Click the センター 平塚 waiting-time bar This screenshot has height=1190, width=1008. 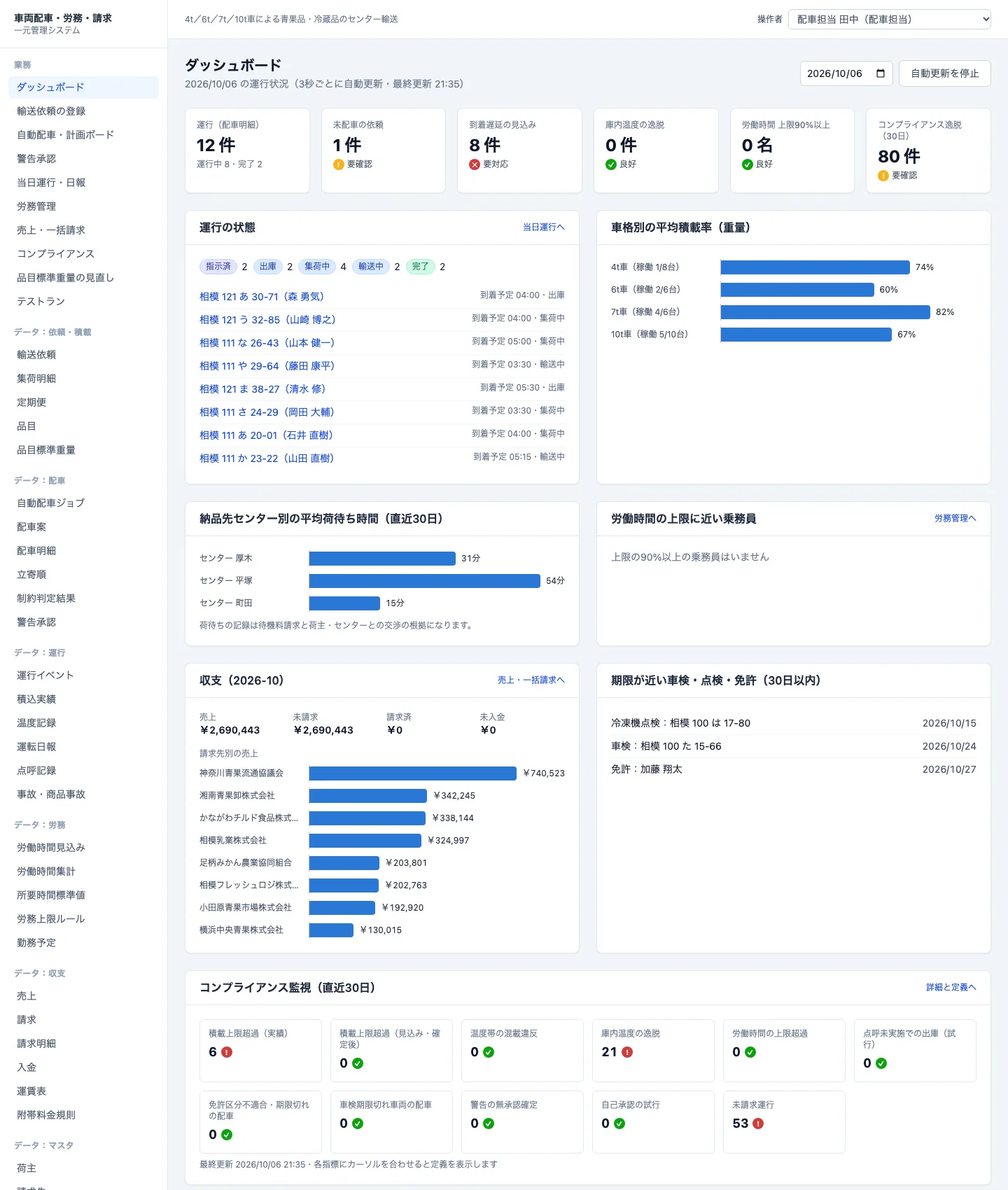[x=424, y=581]
